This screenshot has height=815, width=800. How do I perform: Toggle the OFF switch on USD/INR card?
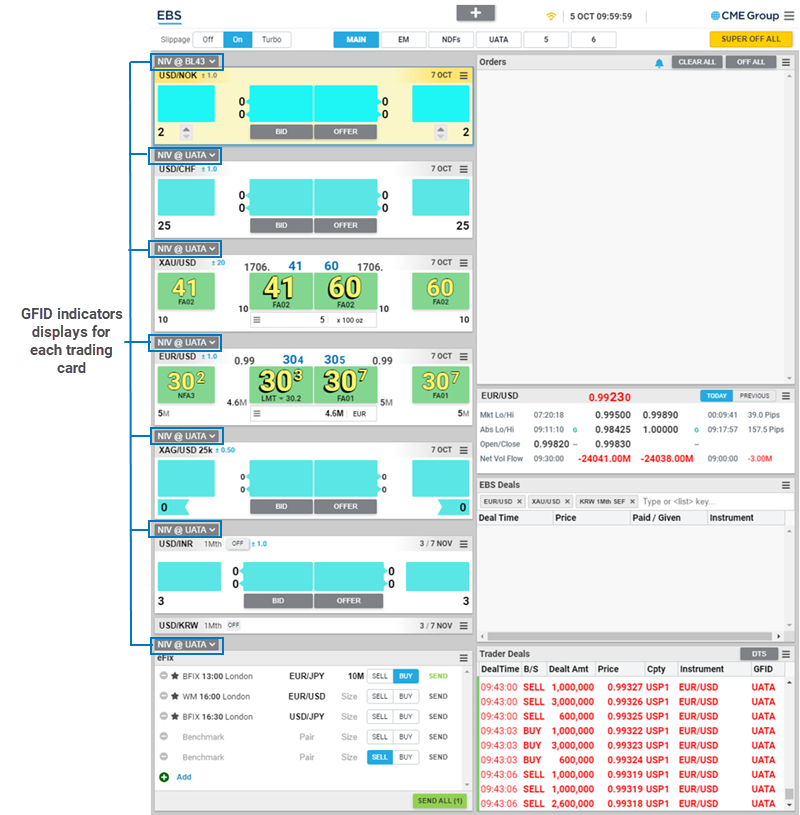pos(237,544)
